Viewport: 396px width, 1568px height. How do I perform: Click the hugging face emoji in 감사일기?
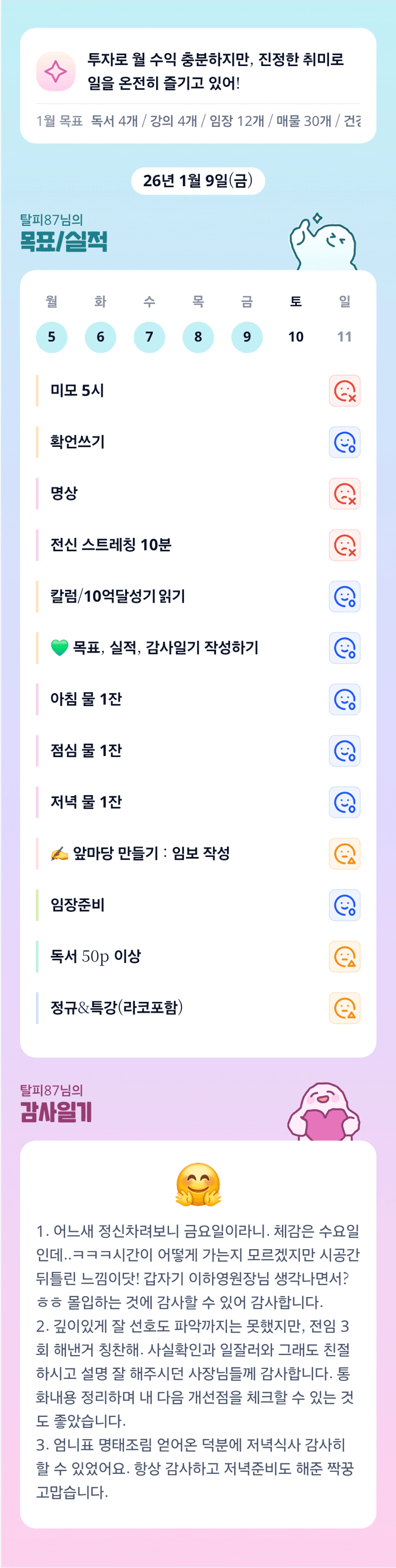[198, 1185]
